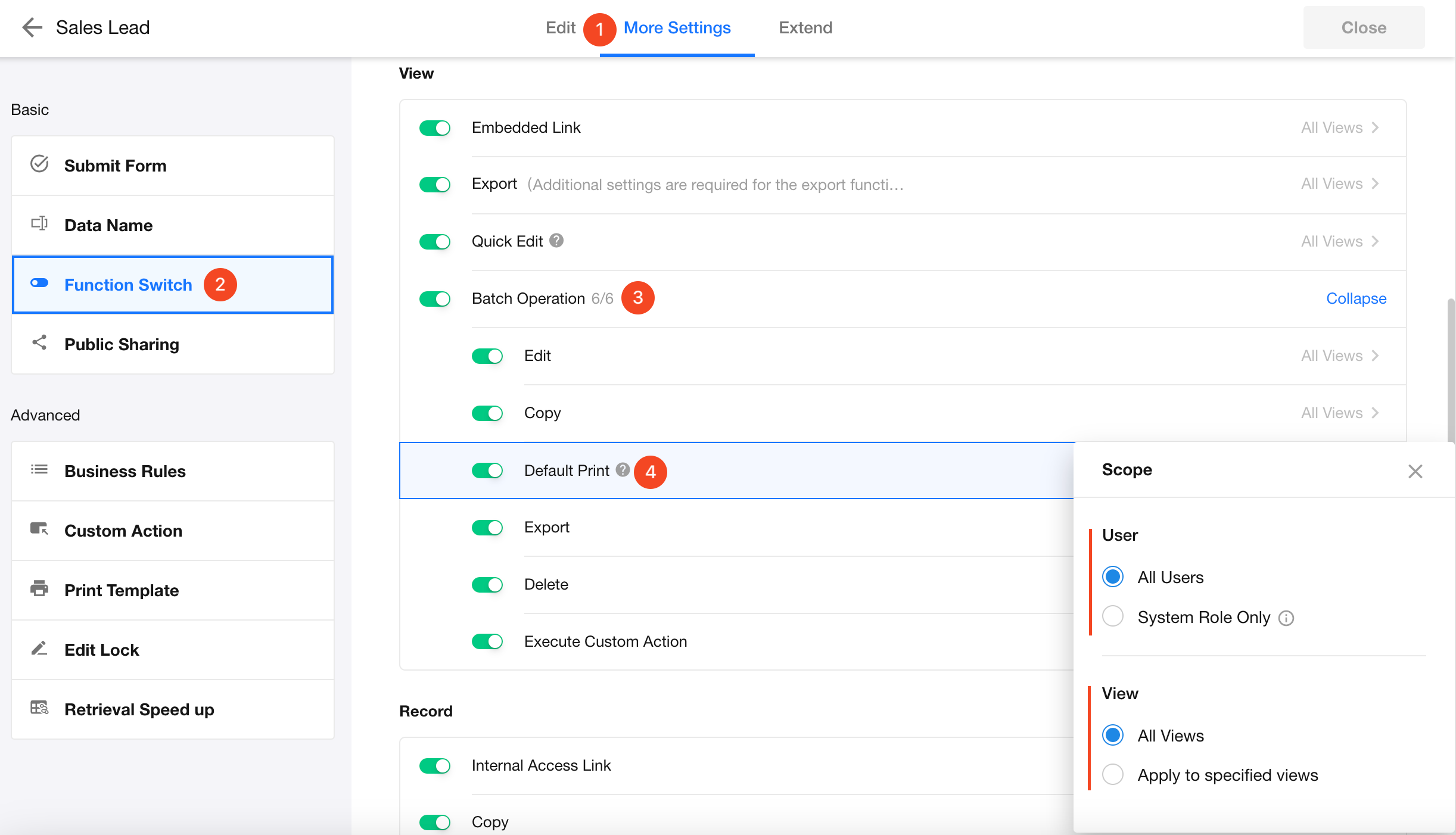Open All Views scope for Embedded Link
This screenshot has height=835, width=1456.
click(x=1339, y=127)
